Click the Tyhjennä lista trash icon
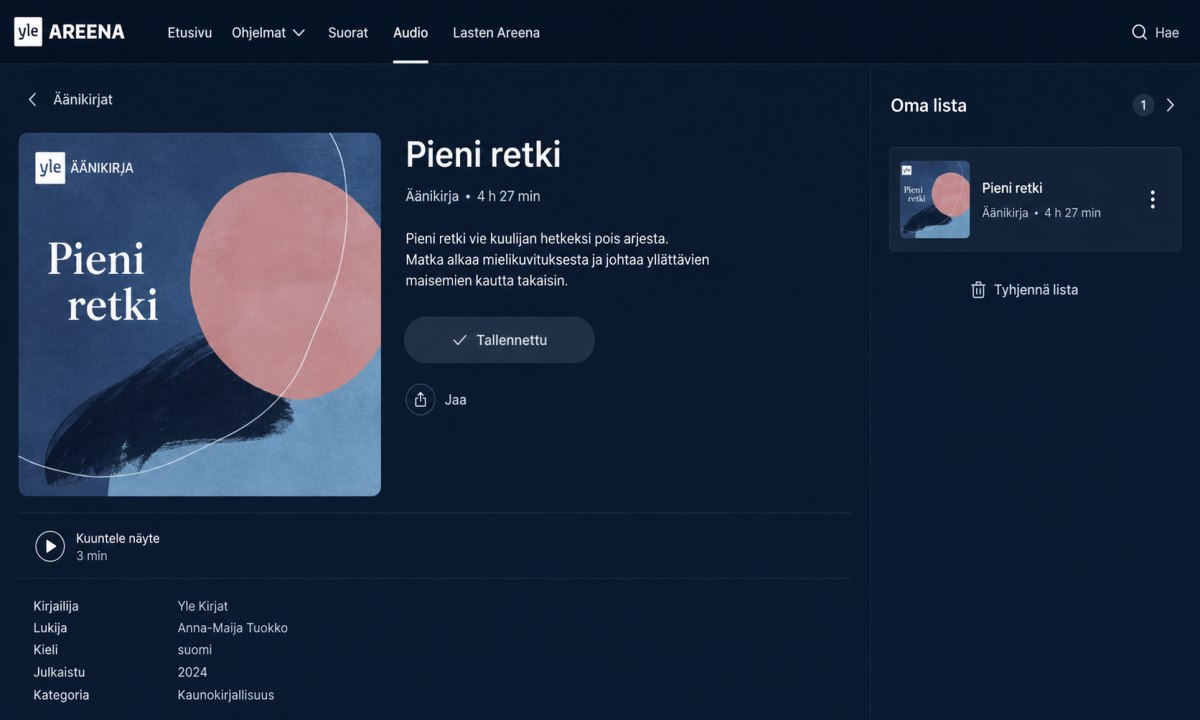 (x=978, y=290)
